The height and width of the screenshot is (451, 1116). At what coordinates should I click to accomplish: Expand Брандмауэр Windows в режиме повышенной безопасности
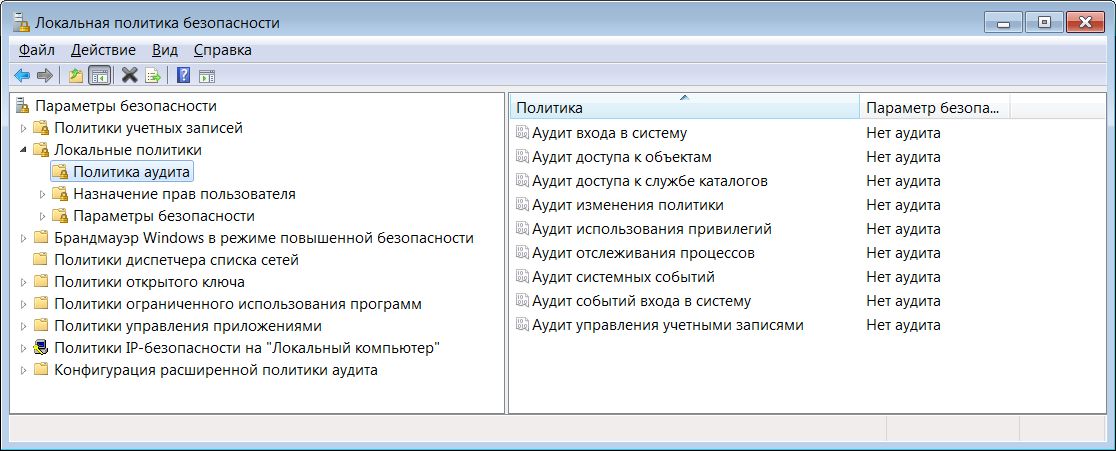click(x=23, y=238)
